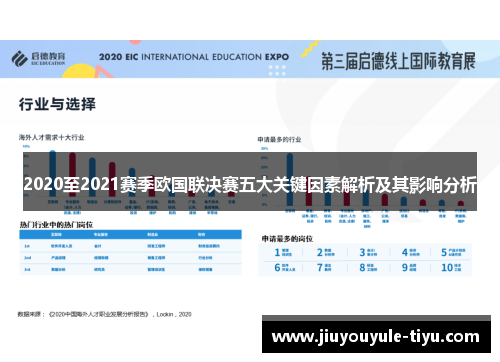Click ranking number 1 under 申请最多的岗位

[277, 252]
